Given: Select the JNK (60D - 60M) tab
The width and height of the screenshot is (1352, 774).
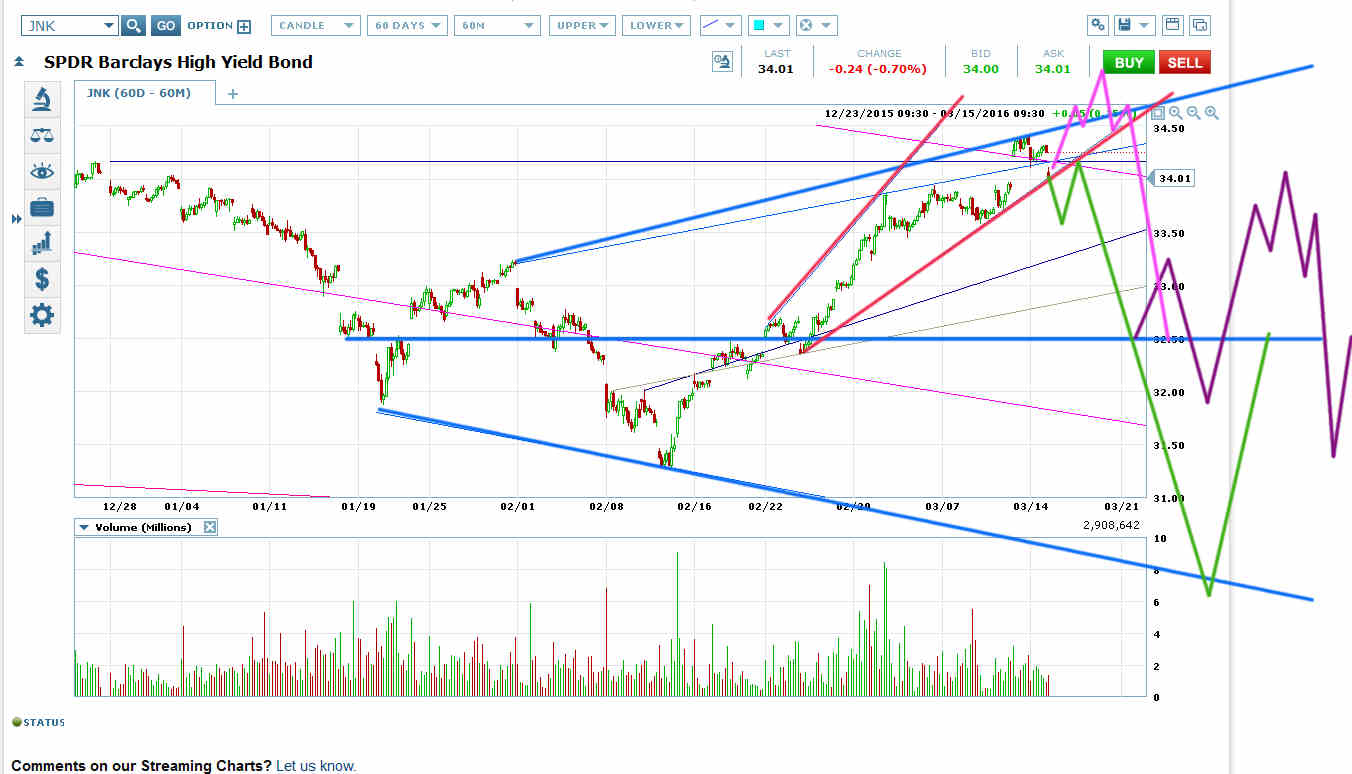Looking at the screenshot, I should coord(146,93).
